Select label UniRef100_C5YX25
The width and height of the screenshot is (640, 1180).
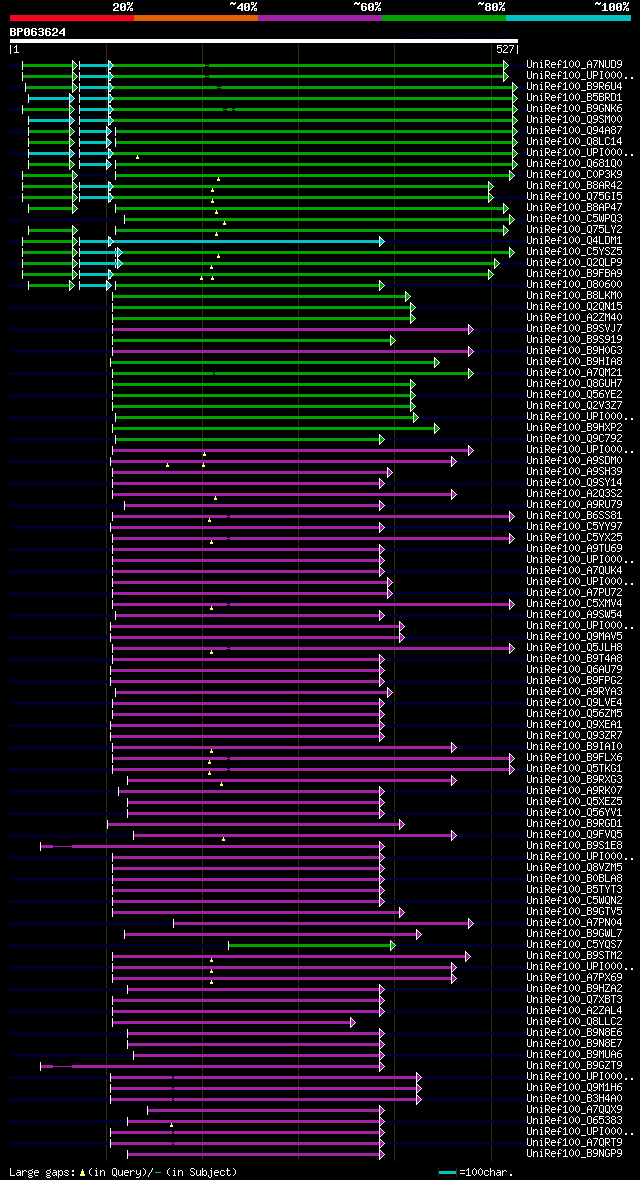coord(574,537)
